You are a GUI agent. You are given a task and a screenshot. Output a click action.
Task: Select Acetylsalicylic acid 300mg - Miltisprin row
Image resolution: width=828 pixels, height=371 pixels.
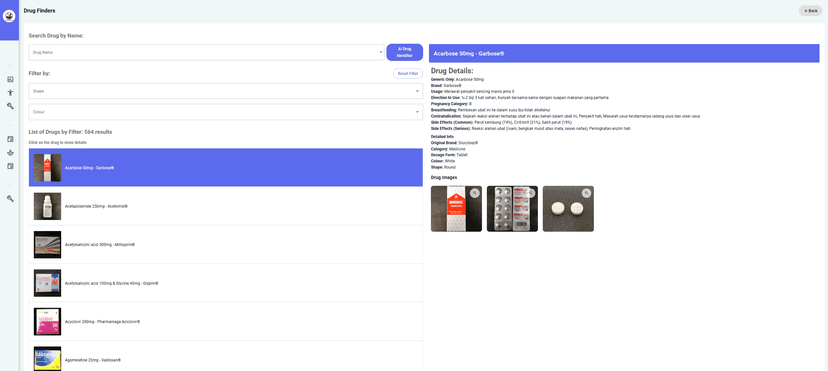226,244
